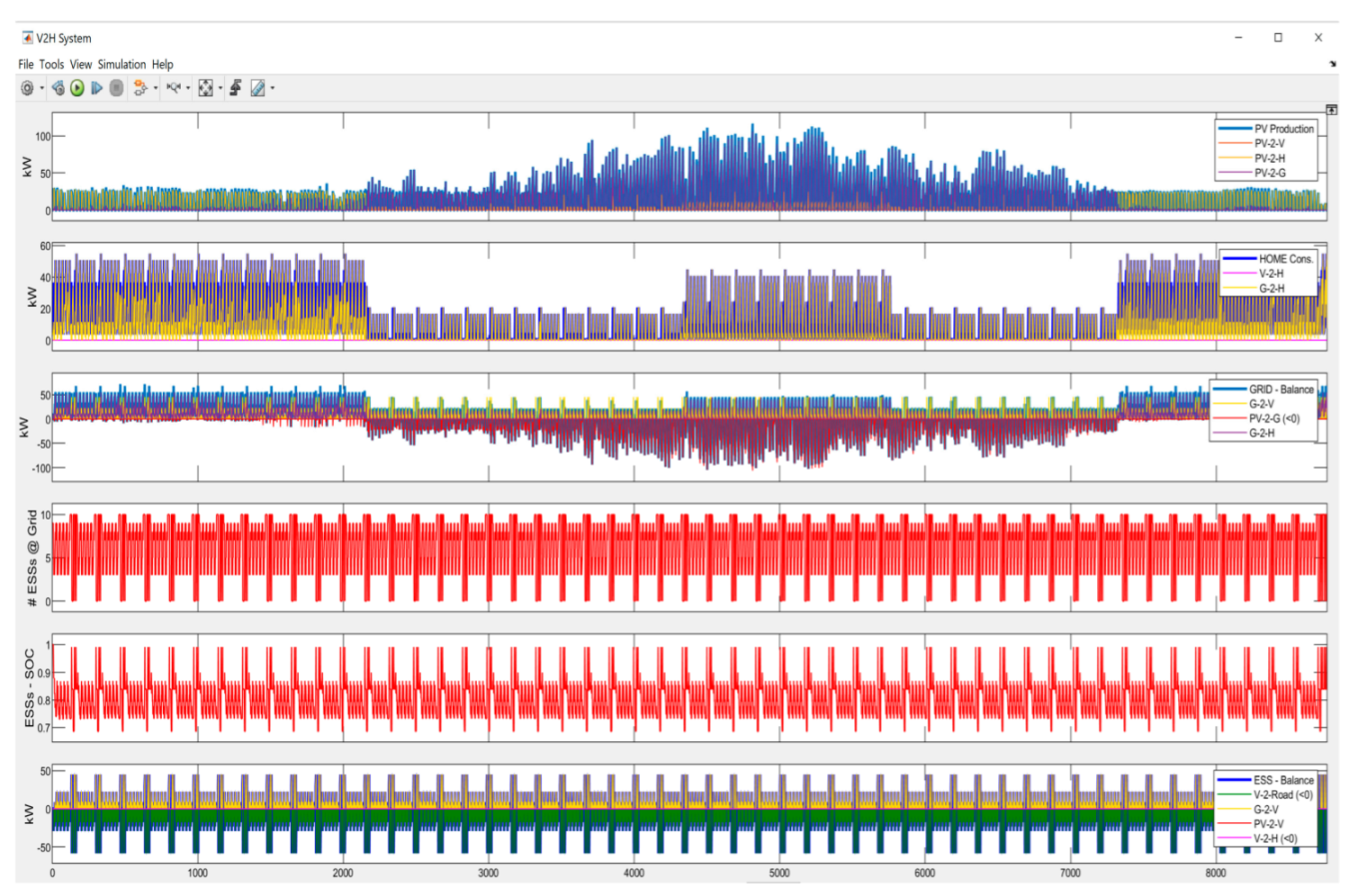Open the Tools menu
1349x896 pixels.
(x=51, y=64)
